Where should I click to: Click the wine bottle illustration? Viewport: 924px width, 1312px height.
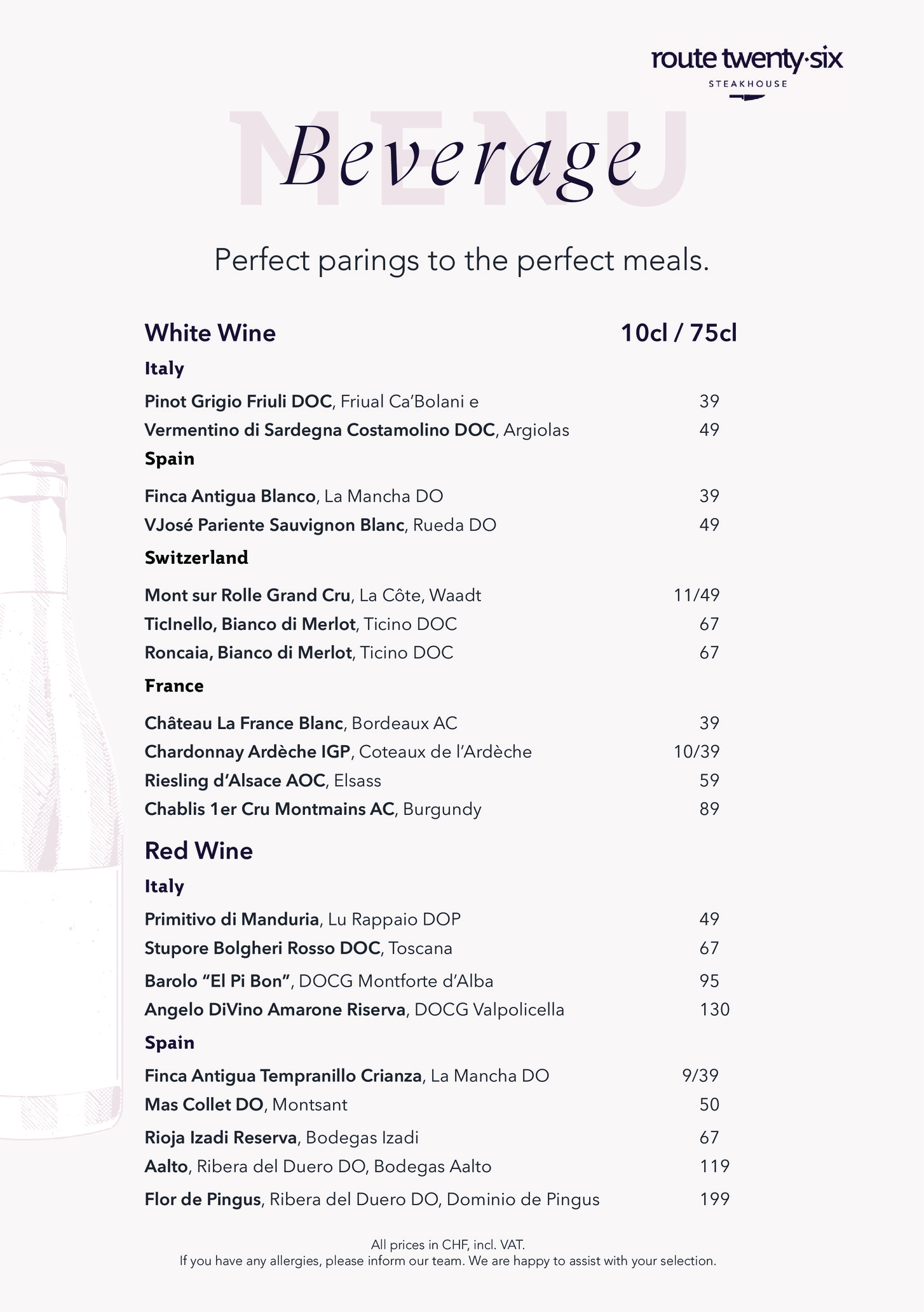click(60, 795)
